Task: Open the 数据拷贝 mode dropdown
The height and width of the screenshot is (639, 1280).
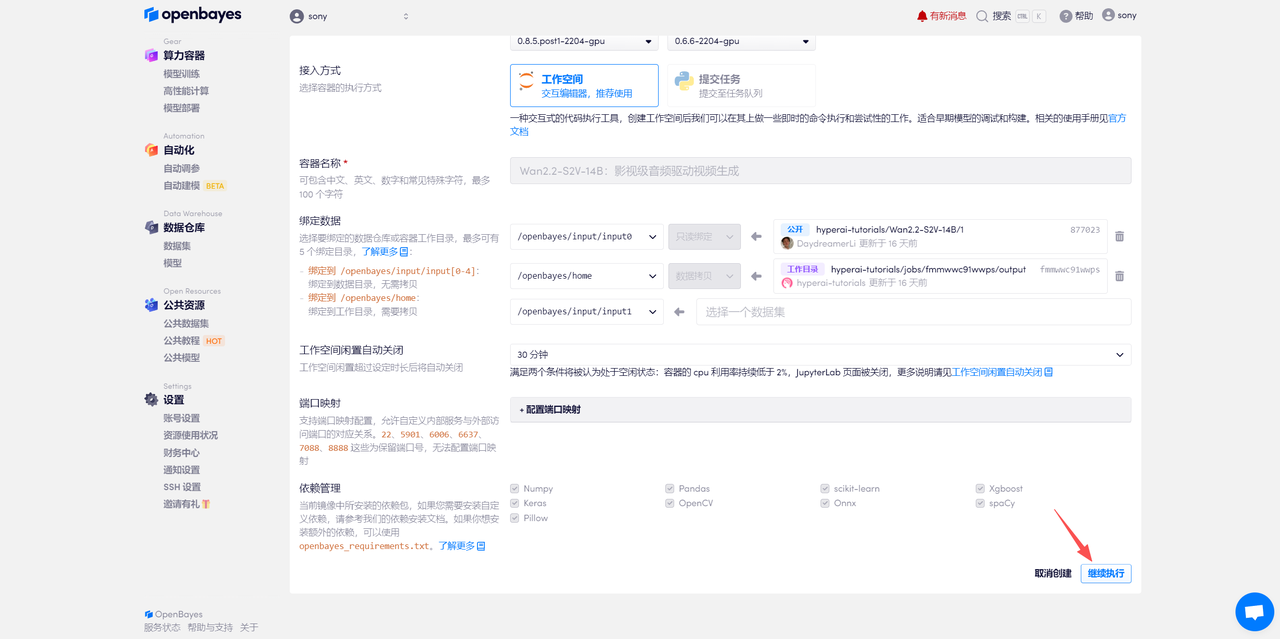Action: click(704, 276)
